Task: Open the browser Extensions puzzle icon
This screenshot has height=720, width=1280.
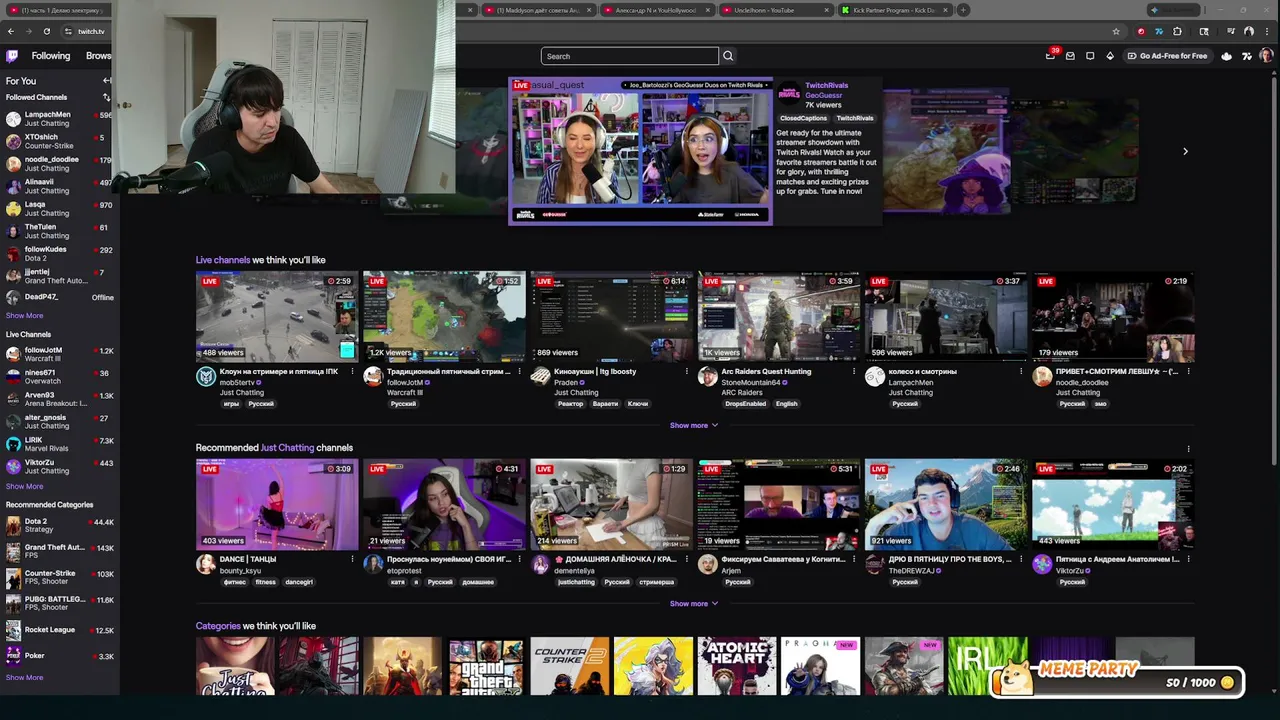Action: pos(1177,31)
